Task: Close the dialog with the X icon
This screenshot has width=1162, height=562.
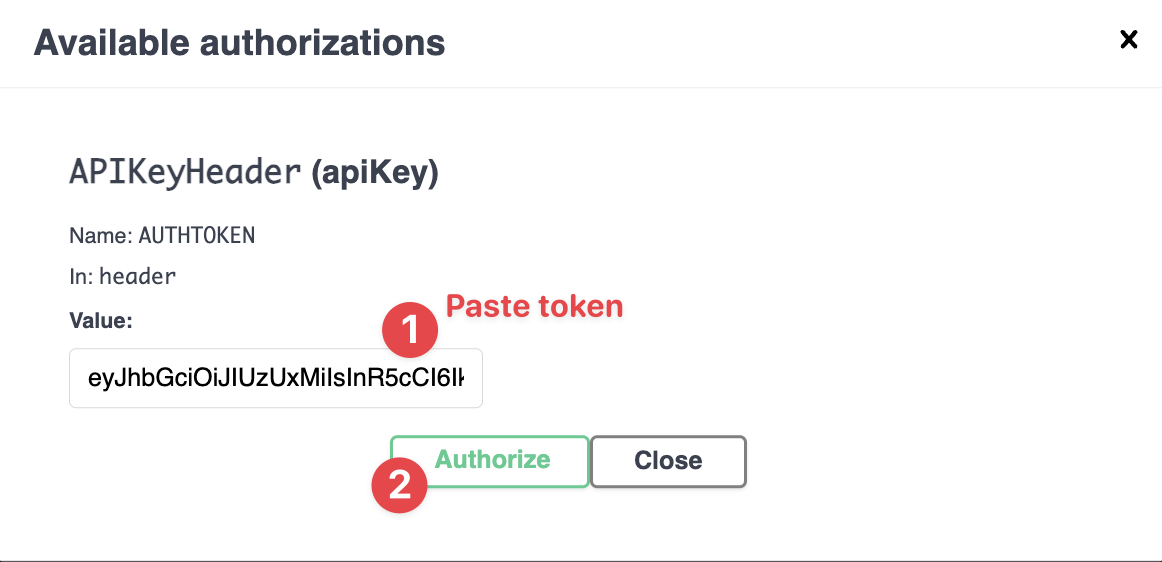Action: click(x=1128, y=39)
